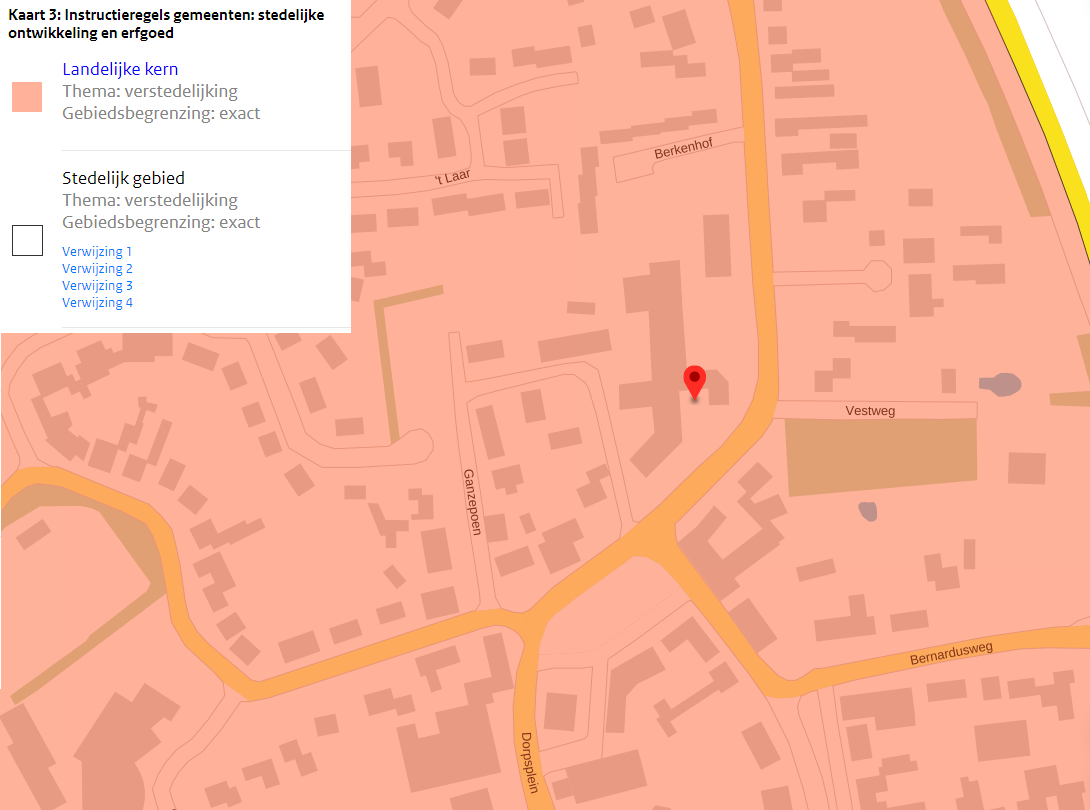Open the Verwijzing 4 link
1090x810 pixels.
tap(97, 302)
